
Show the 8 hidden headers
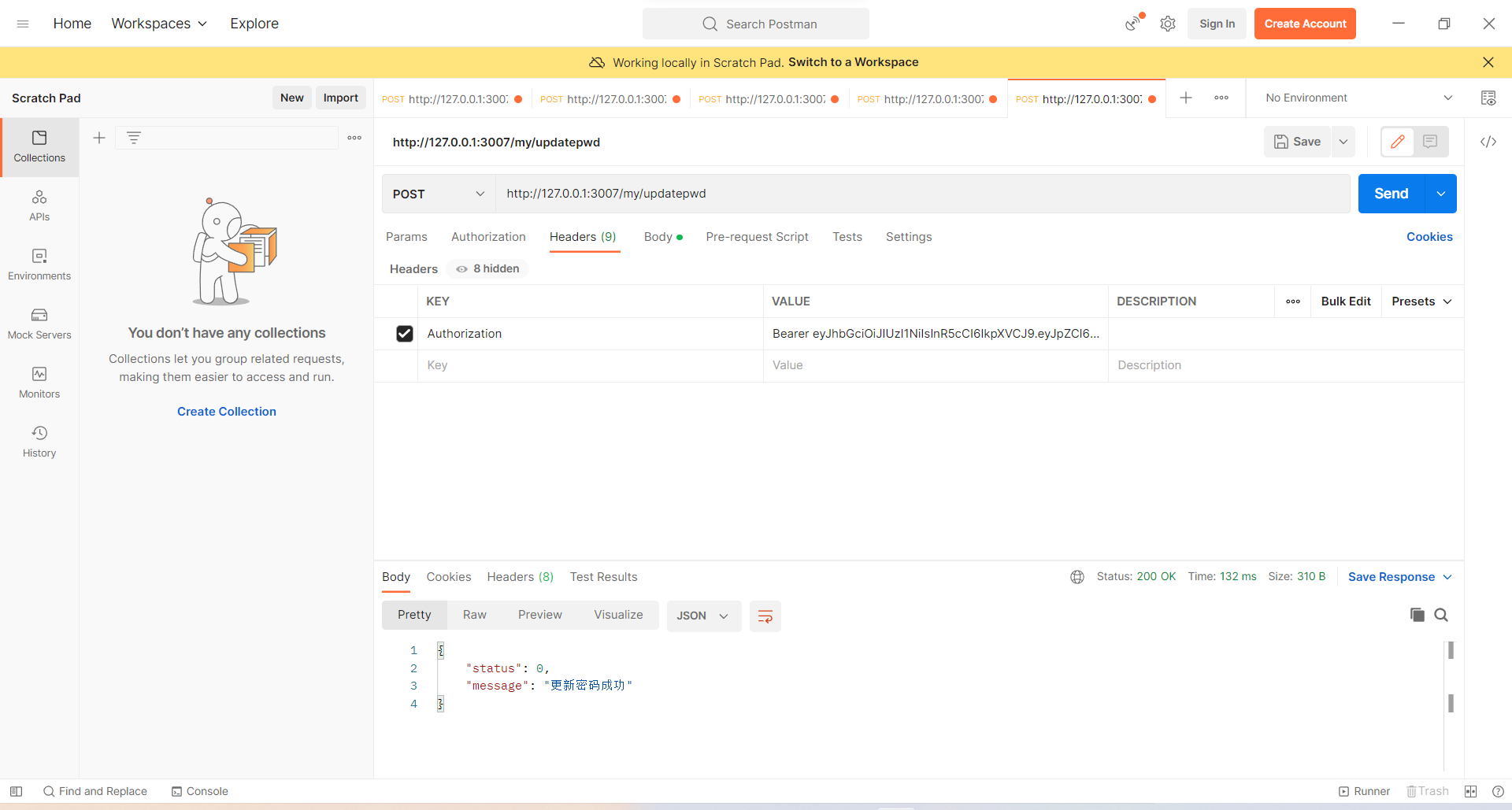[x=487, y=268]
